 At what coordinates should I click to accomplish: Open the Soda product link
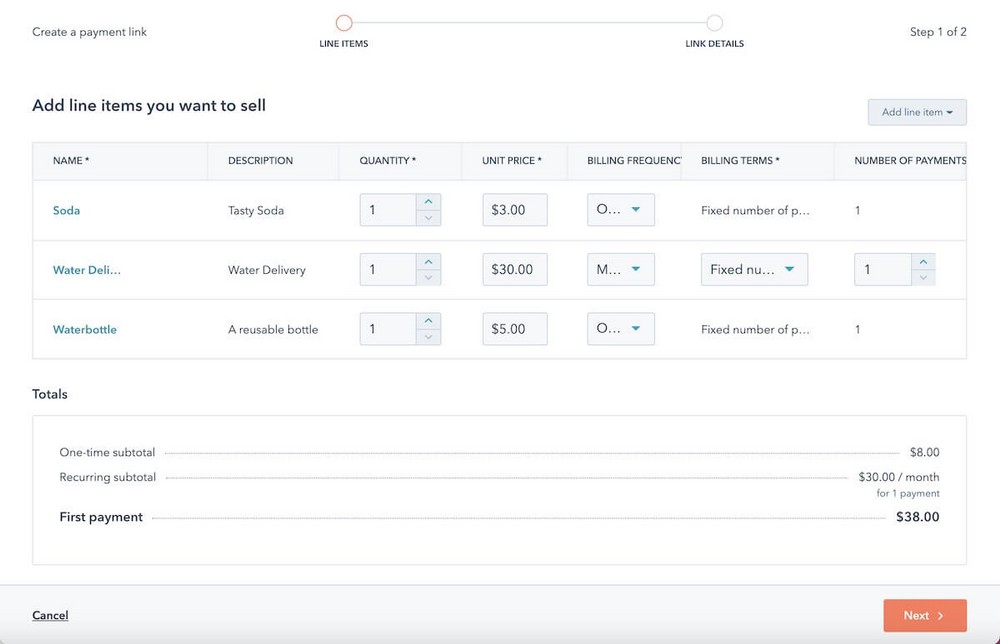point(66,210)
